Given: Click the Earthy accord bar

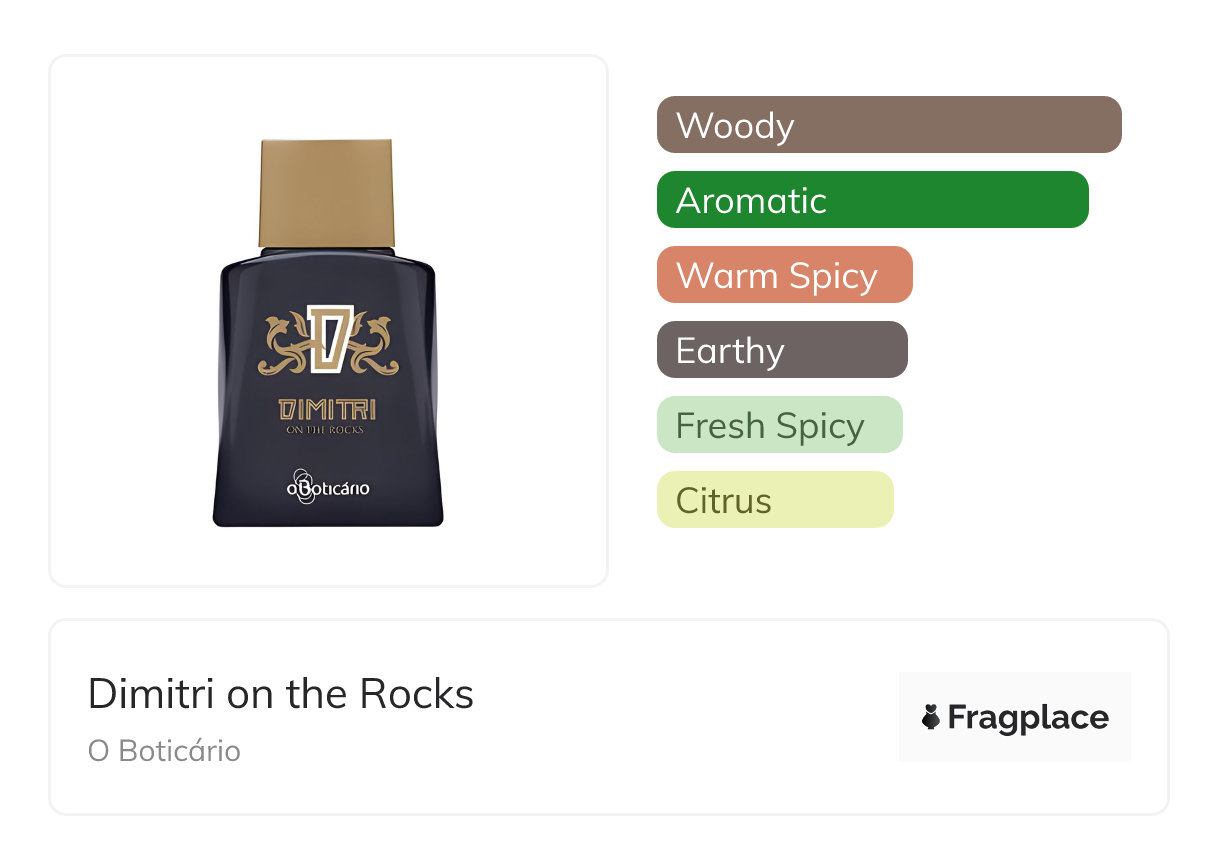Looking at the screenshot, I should (781, 350).
